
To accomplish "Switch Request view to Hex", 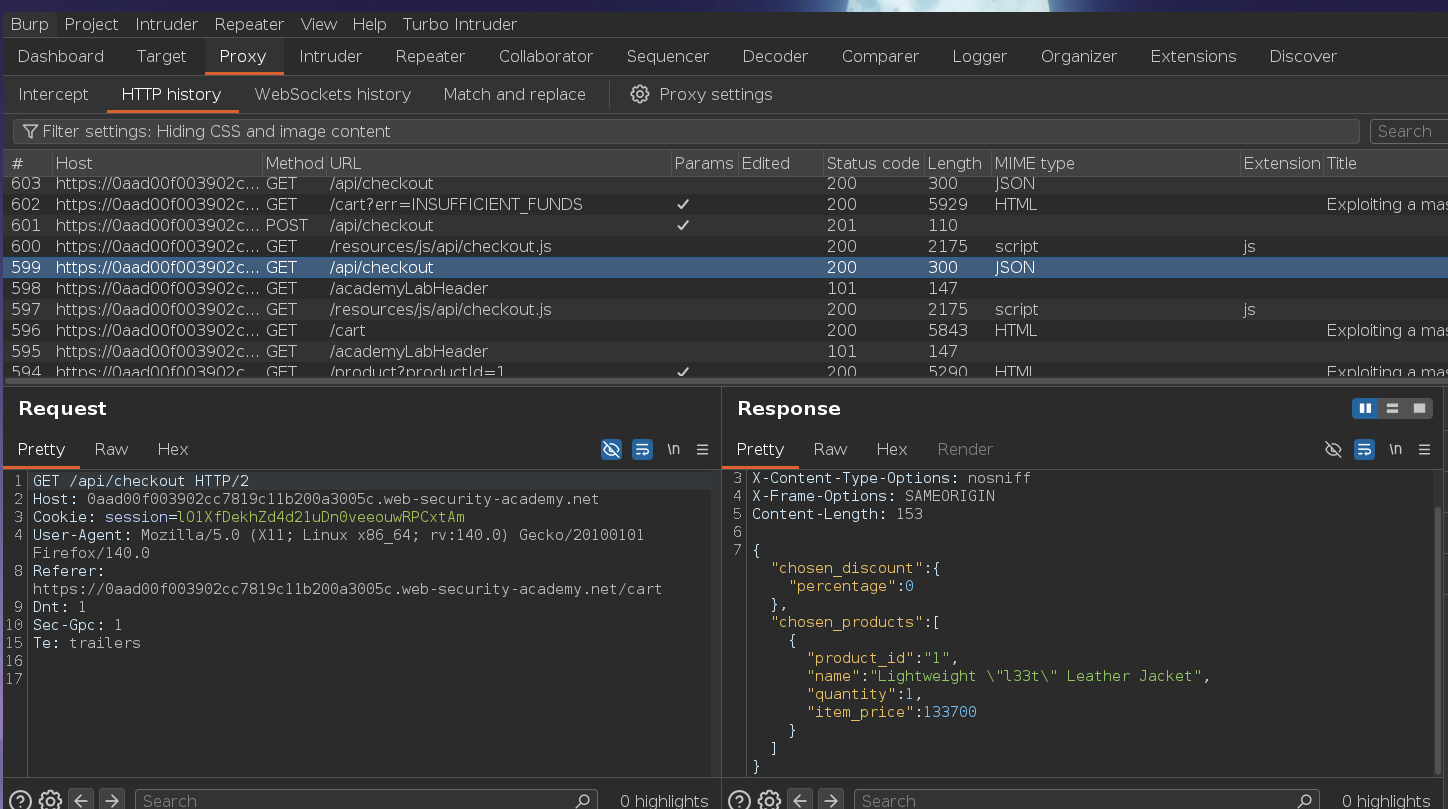I will pos(173,449).
